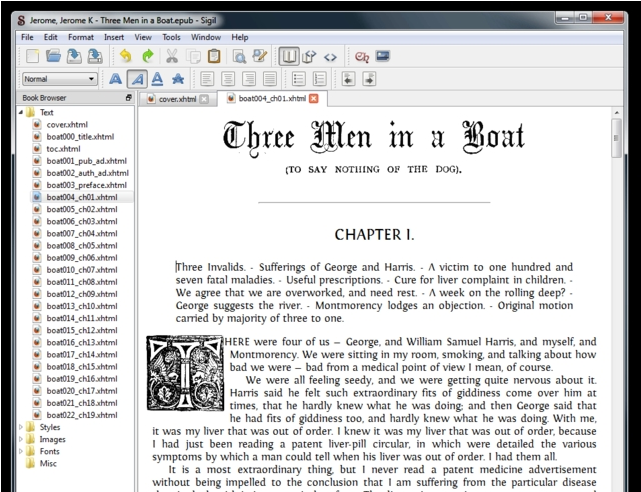641x492 pixels.
Task: Toggle bold formatting
Action: click(x=116, y=79)
